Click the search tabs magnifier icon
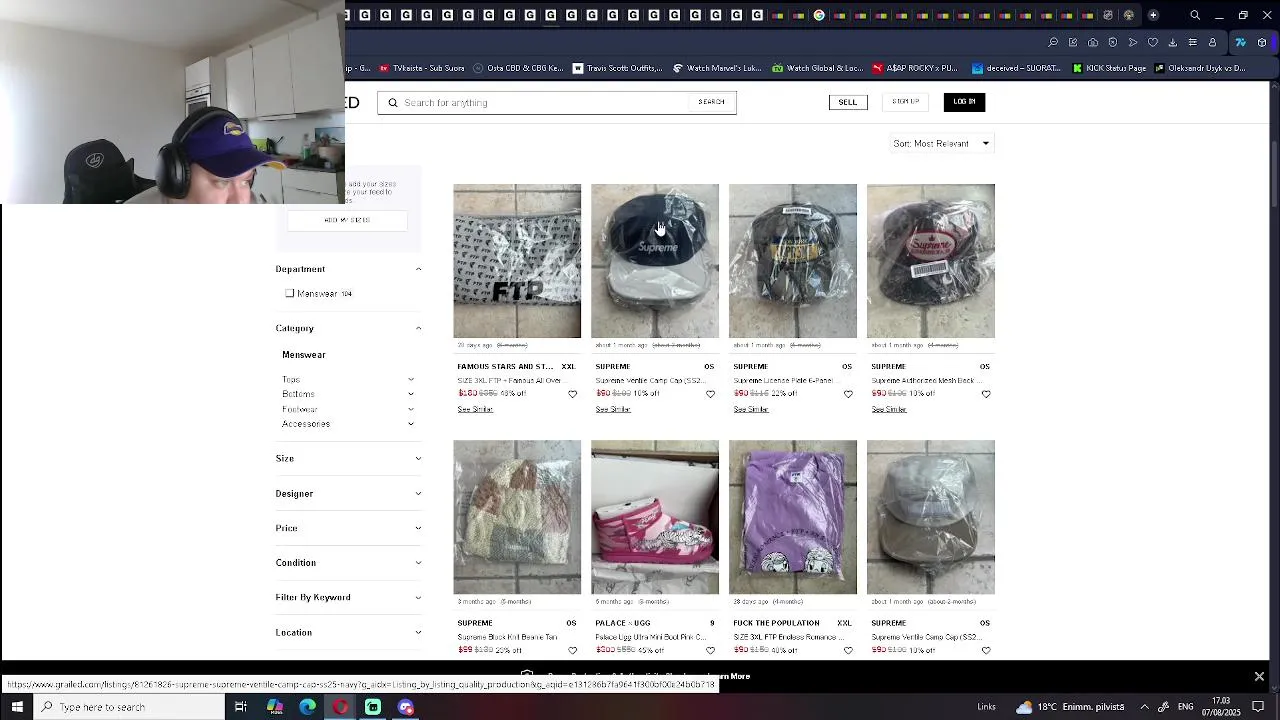The height and width of the screenshot is (720, 1280). click(x=1195, y=15)
